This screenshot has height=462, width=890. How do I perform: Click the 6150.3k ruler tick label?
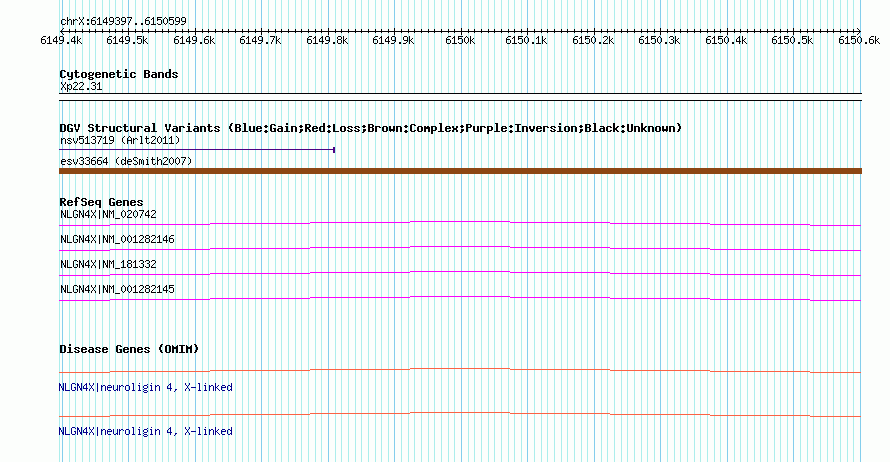coord(659,40)
